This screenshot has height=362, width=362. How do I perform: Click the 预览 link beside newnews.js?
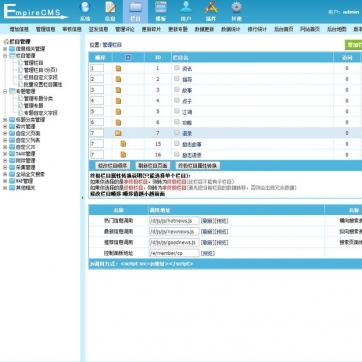(x=221, y=232)
